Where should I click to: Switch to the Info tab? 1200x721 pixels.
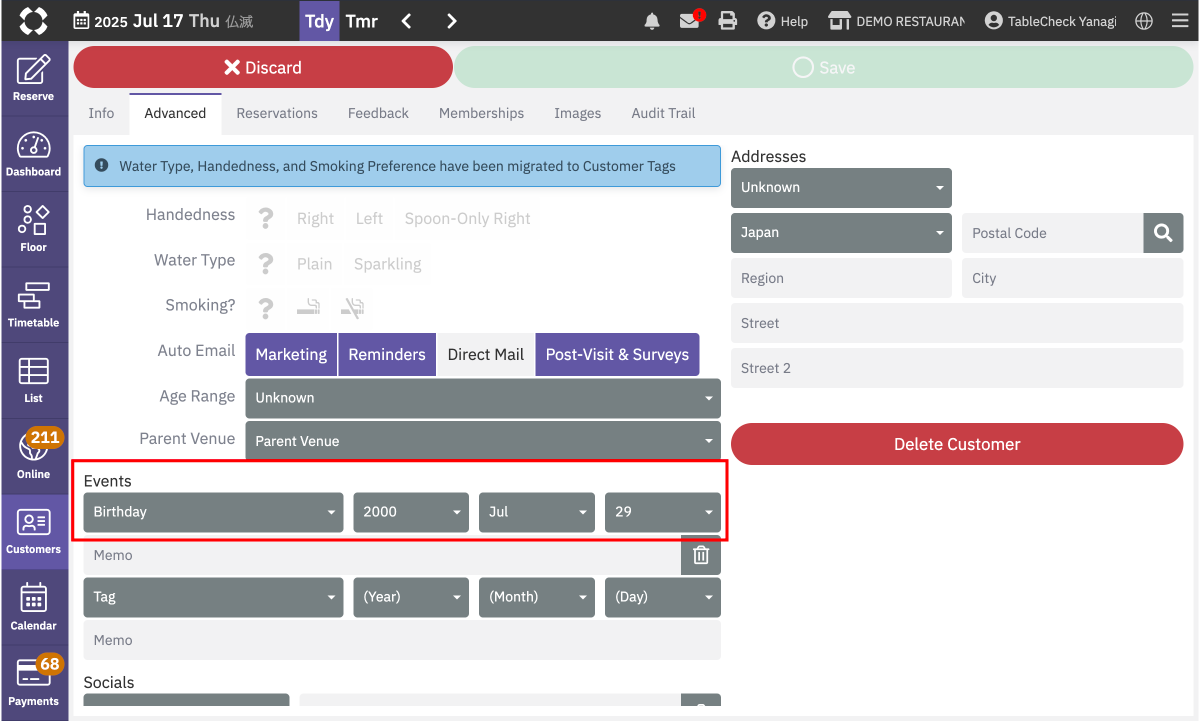[x=101, y=113]
